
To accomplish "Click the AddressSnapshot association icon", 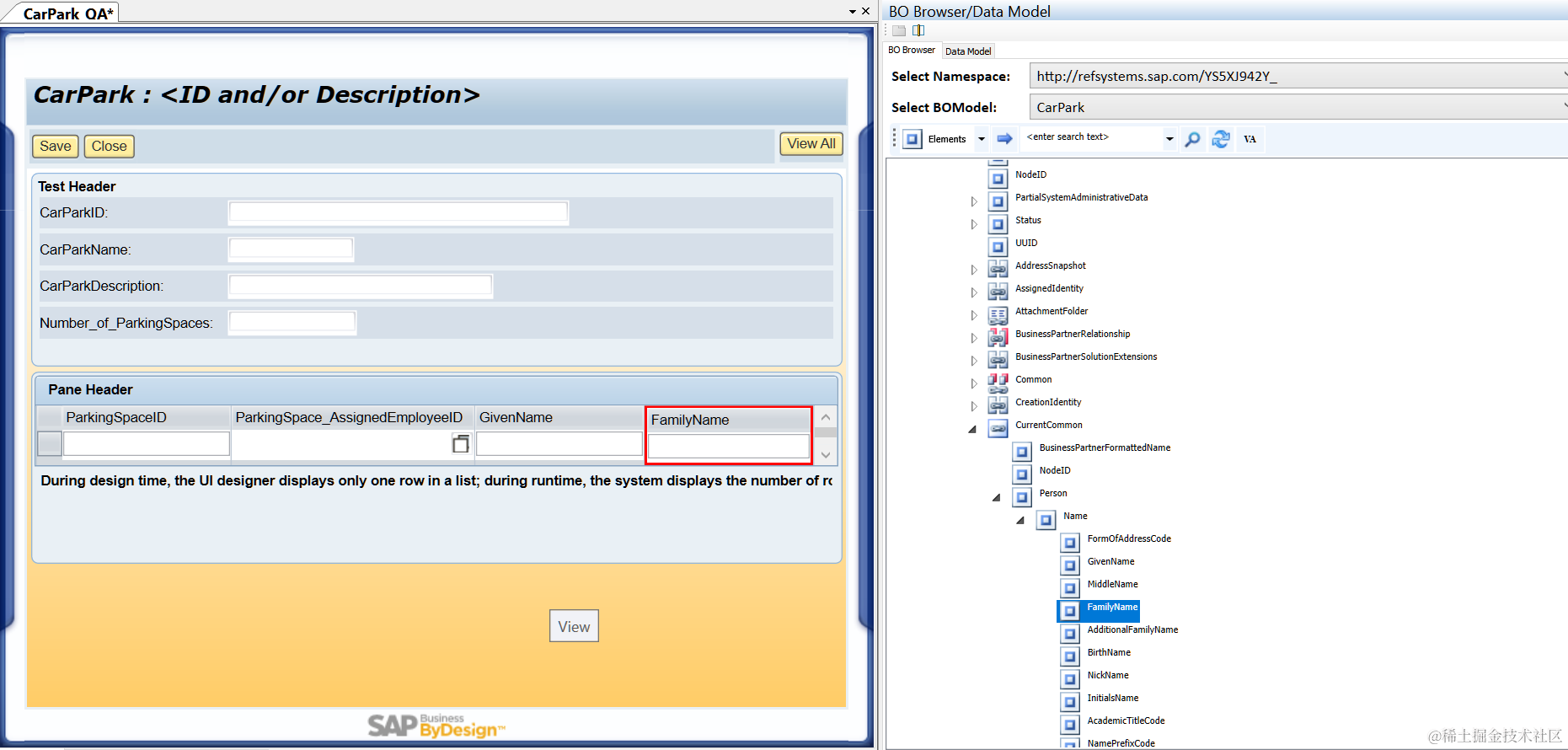I will point(998,270).
